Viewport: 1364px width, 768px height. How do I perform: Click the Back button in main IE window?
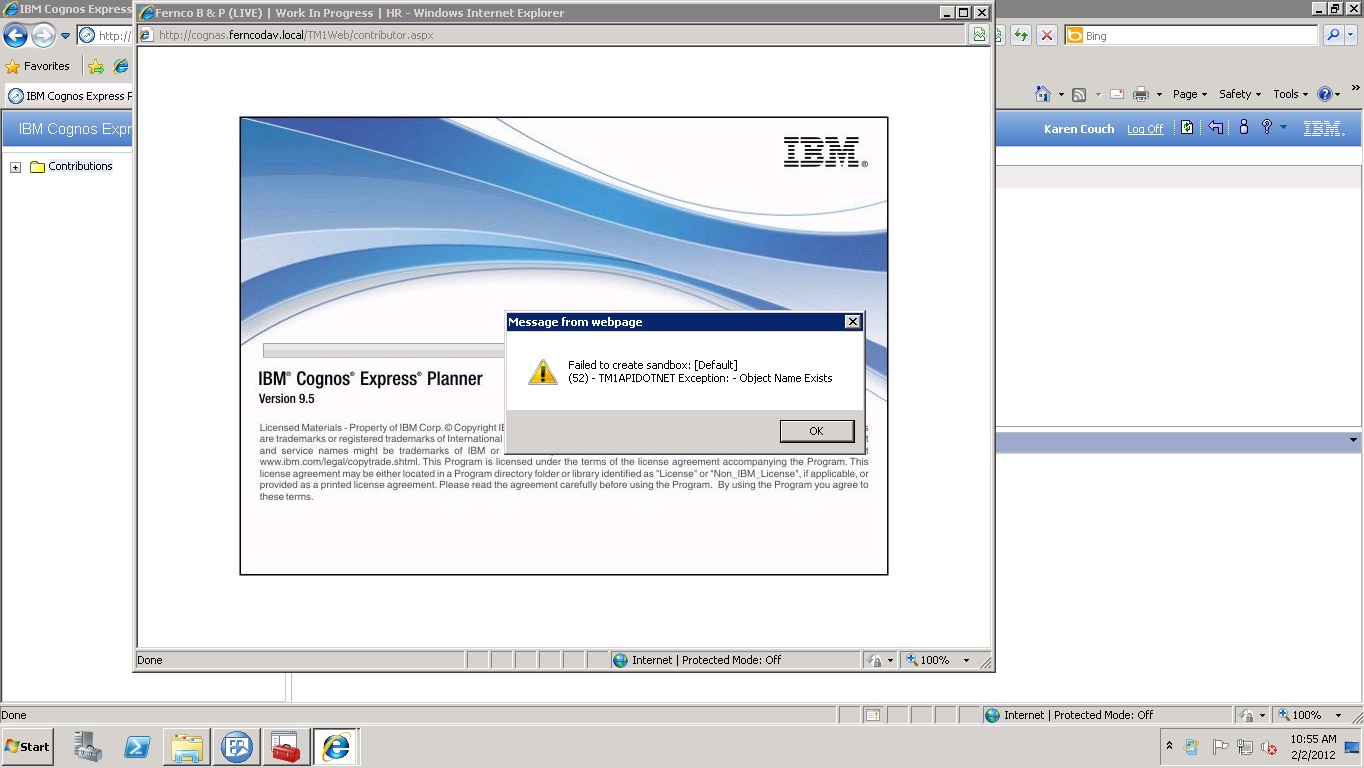point(15,36)
